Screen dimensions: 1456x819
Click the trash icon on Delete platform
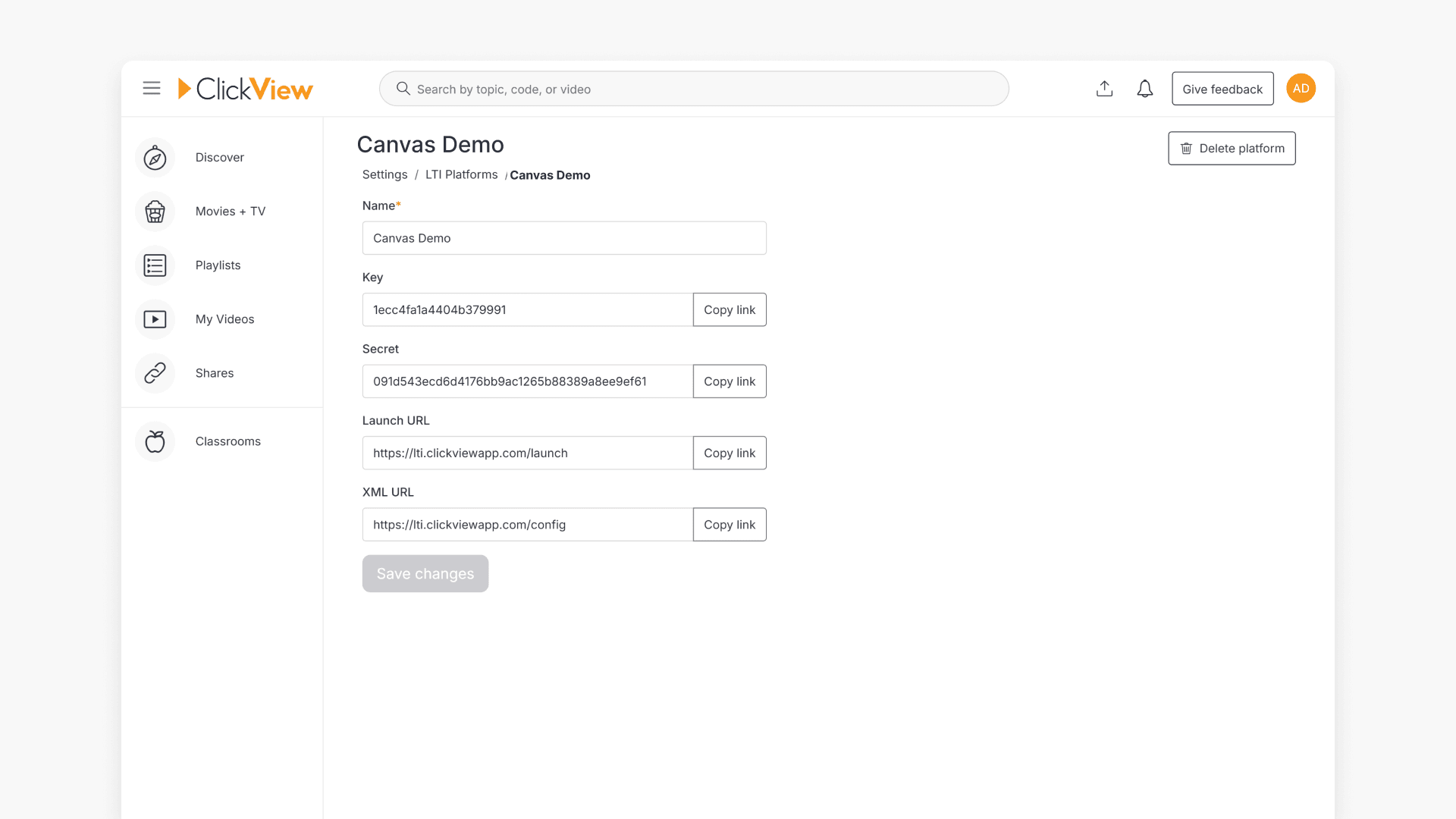[1187, 148]
